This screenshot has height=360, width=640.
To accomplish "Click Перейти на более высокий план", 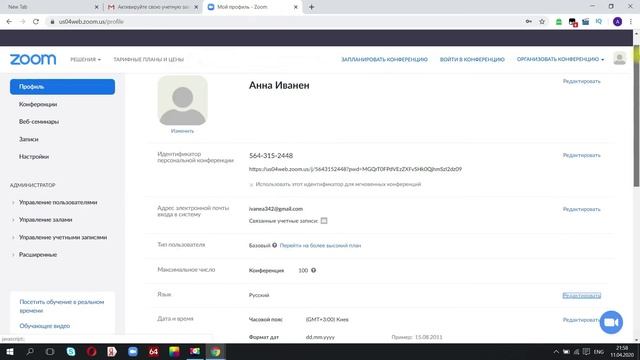I will tap(320, 245).
